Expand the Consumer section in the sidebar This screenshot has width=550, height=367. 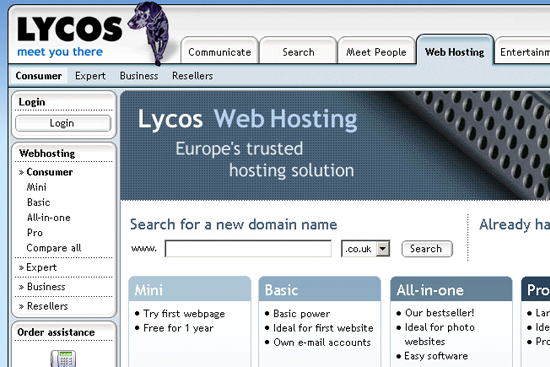pyautogui.click(x=46, y=172)
